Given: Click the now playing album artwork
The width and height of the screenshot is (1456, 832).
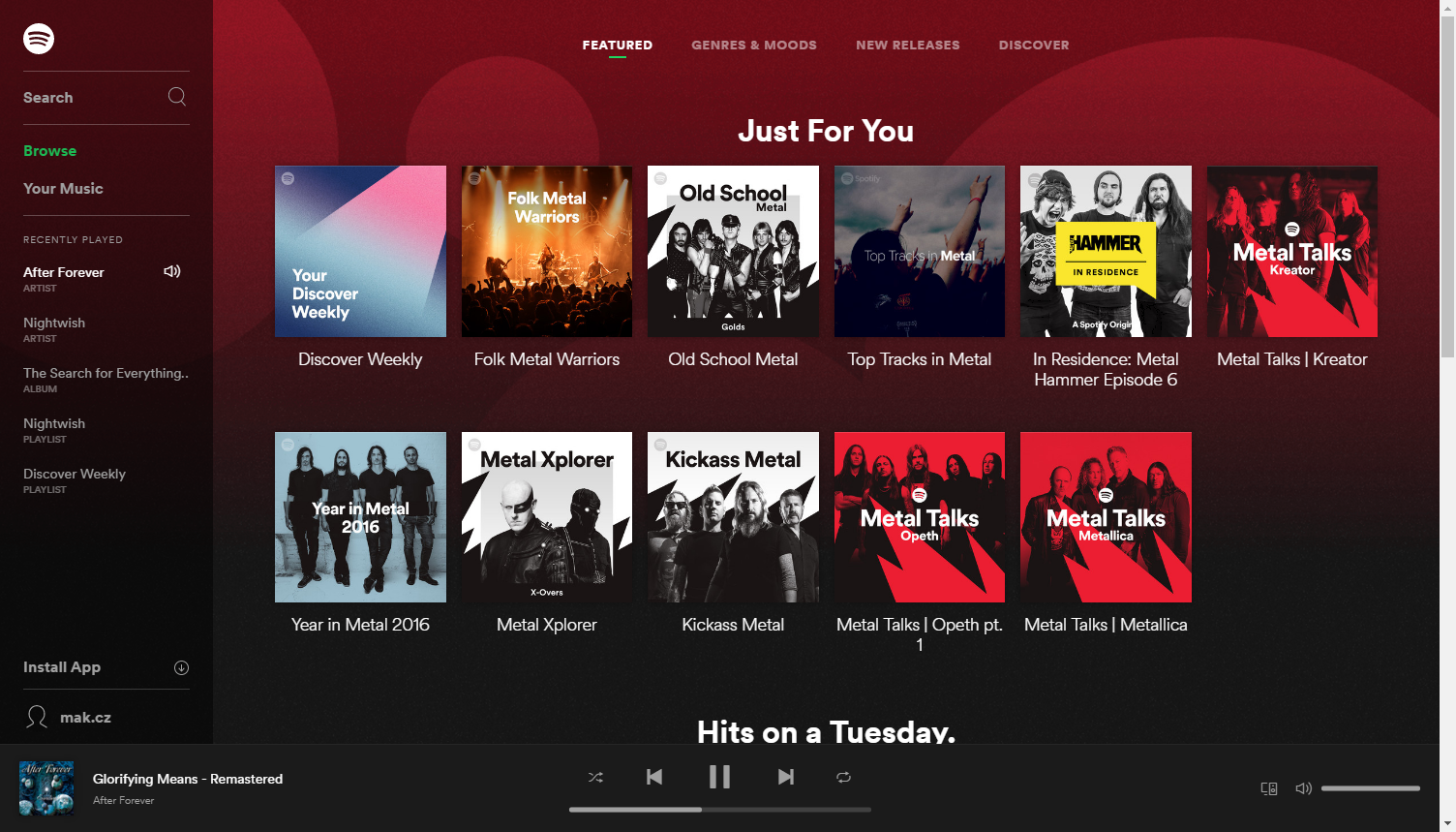Looking at the screenshot, I should [46, 788].
